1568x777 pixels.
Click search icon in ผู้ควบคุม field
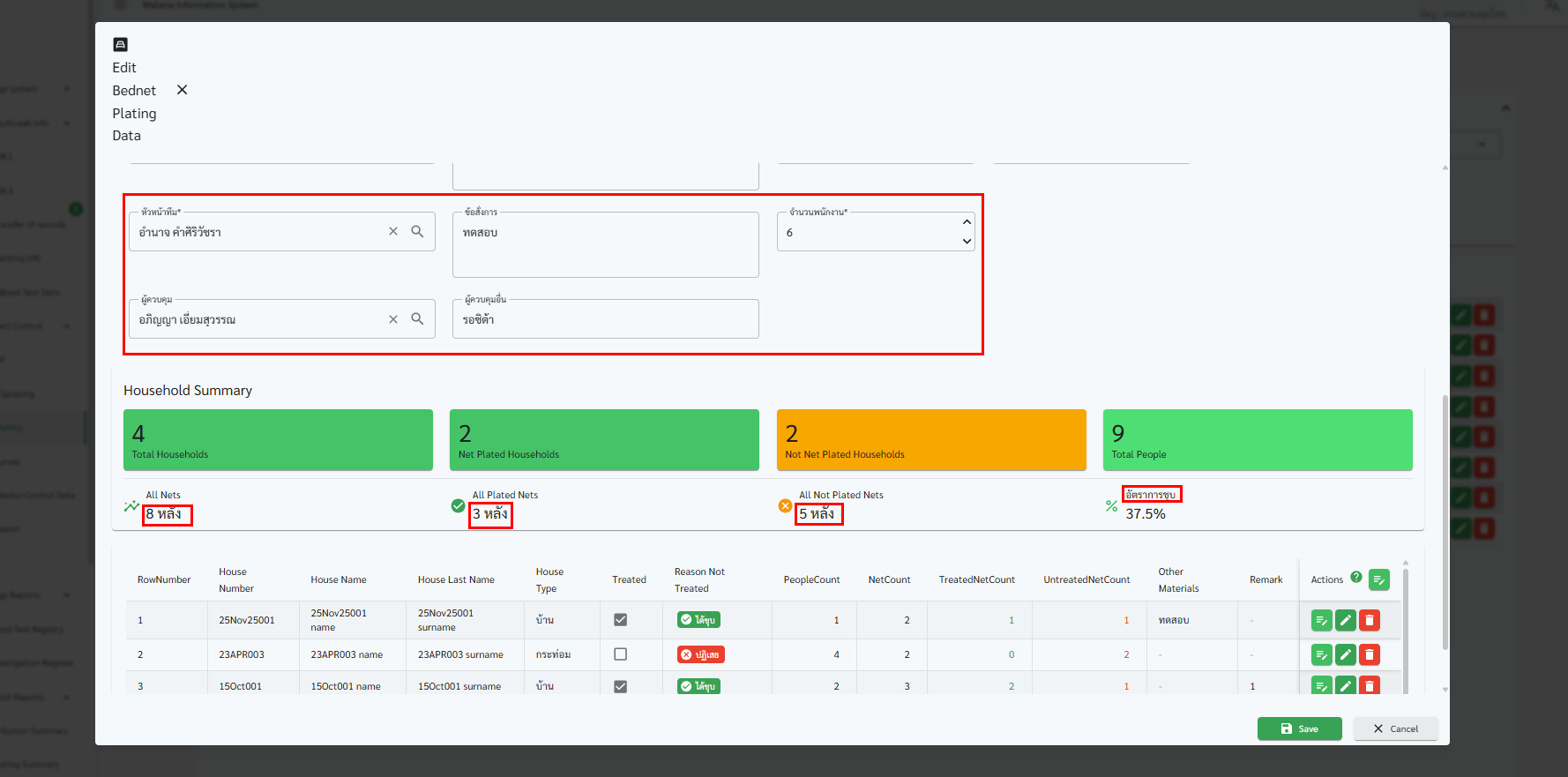[x=417, y=319]
